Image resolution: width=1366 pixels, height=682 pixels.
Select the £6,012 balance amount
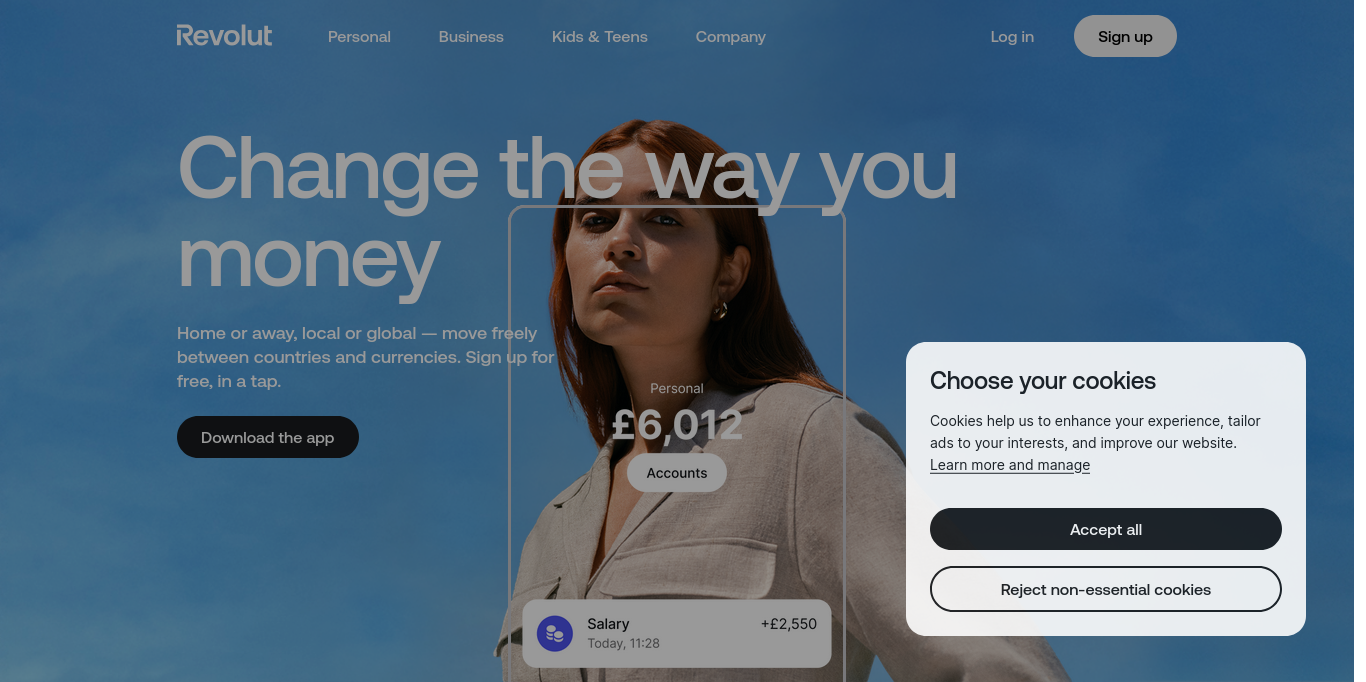pos(677,425)
